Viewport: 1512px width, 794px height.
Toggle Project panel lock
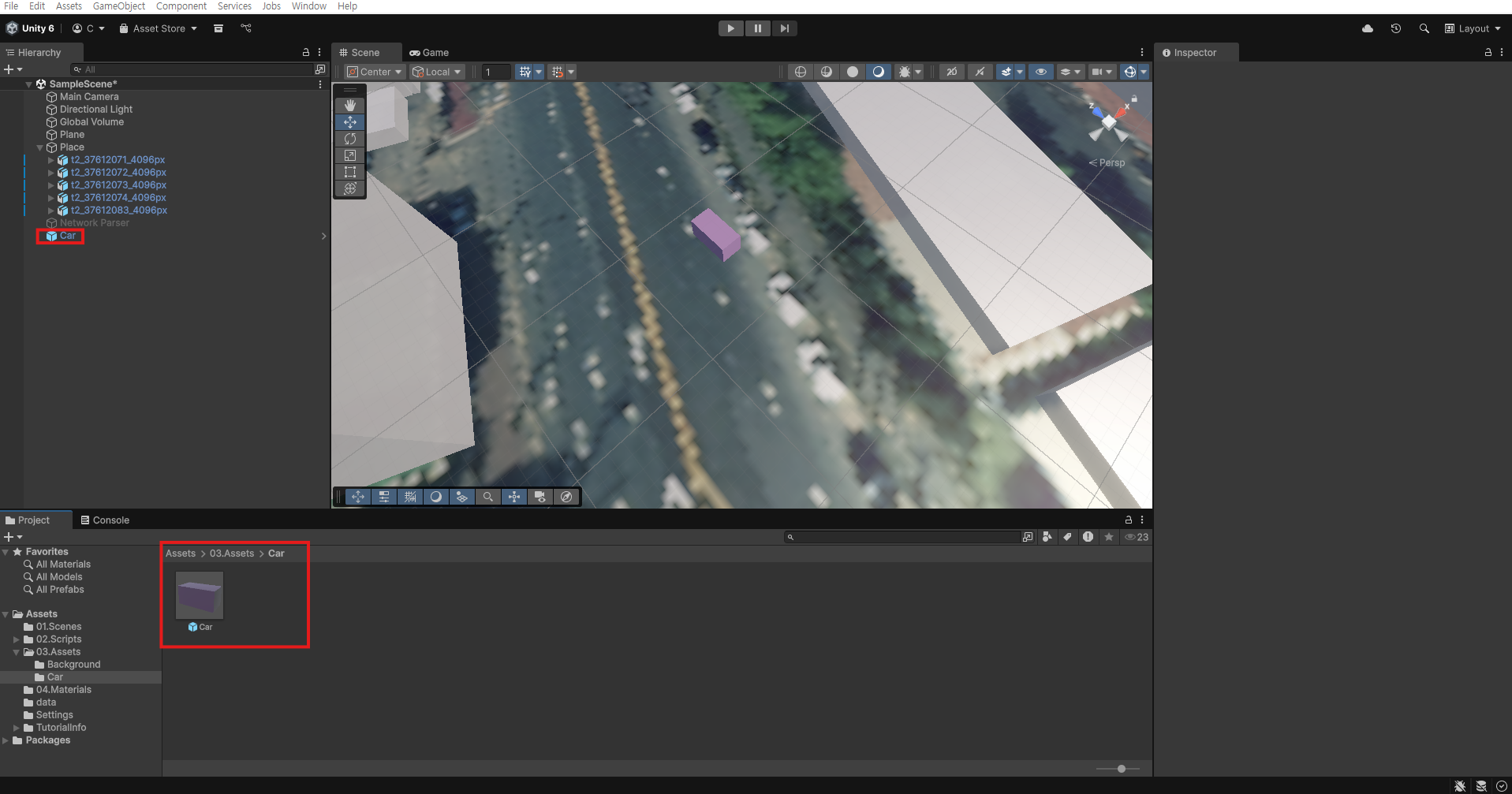point(1129,520)
